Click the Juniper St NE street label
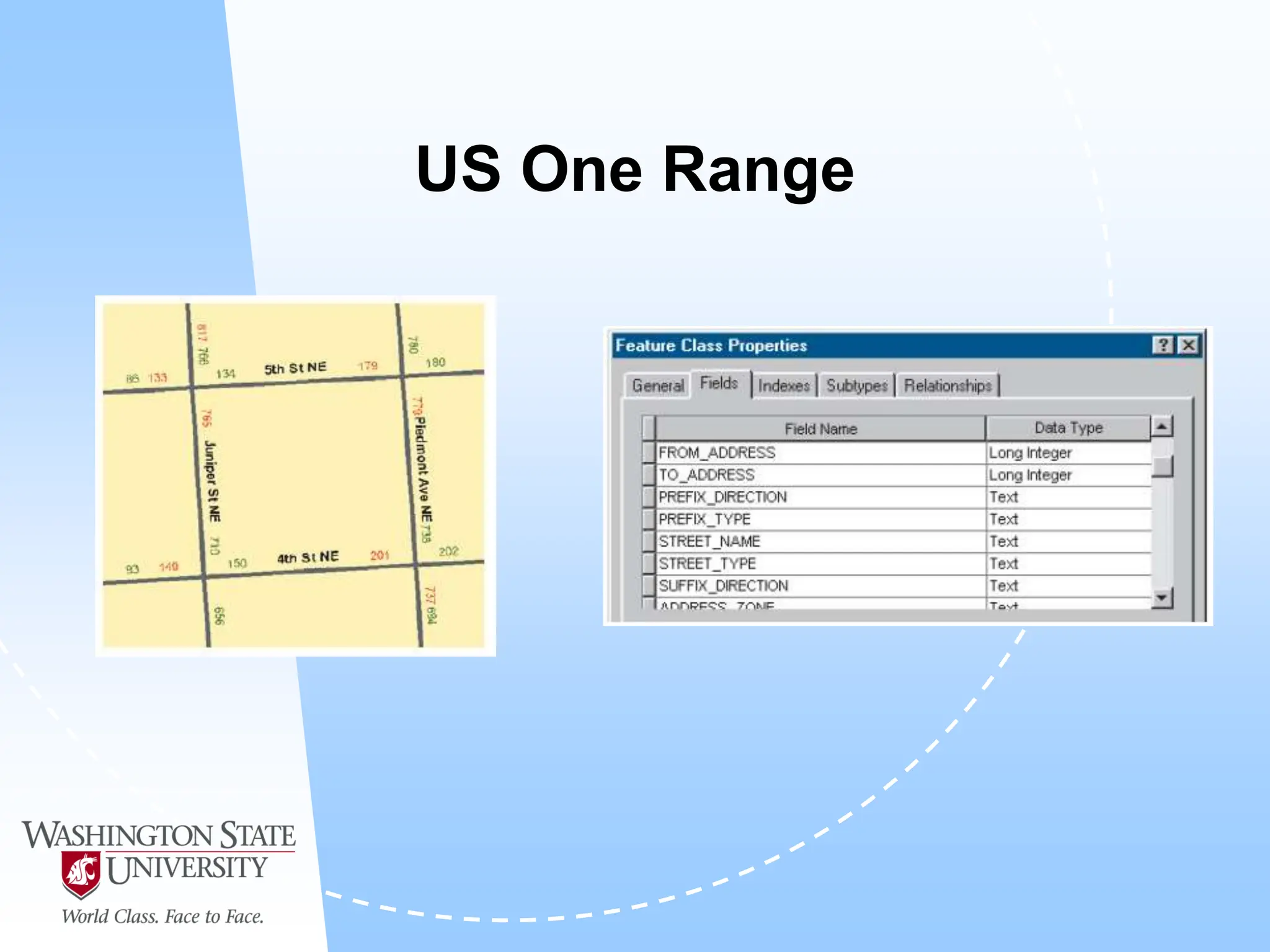Viewport: 1270px width, 952px height. (x=212, y=481)
